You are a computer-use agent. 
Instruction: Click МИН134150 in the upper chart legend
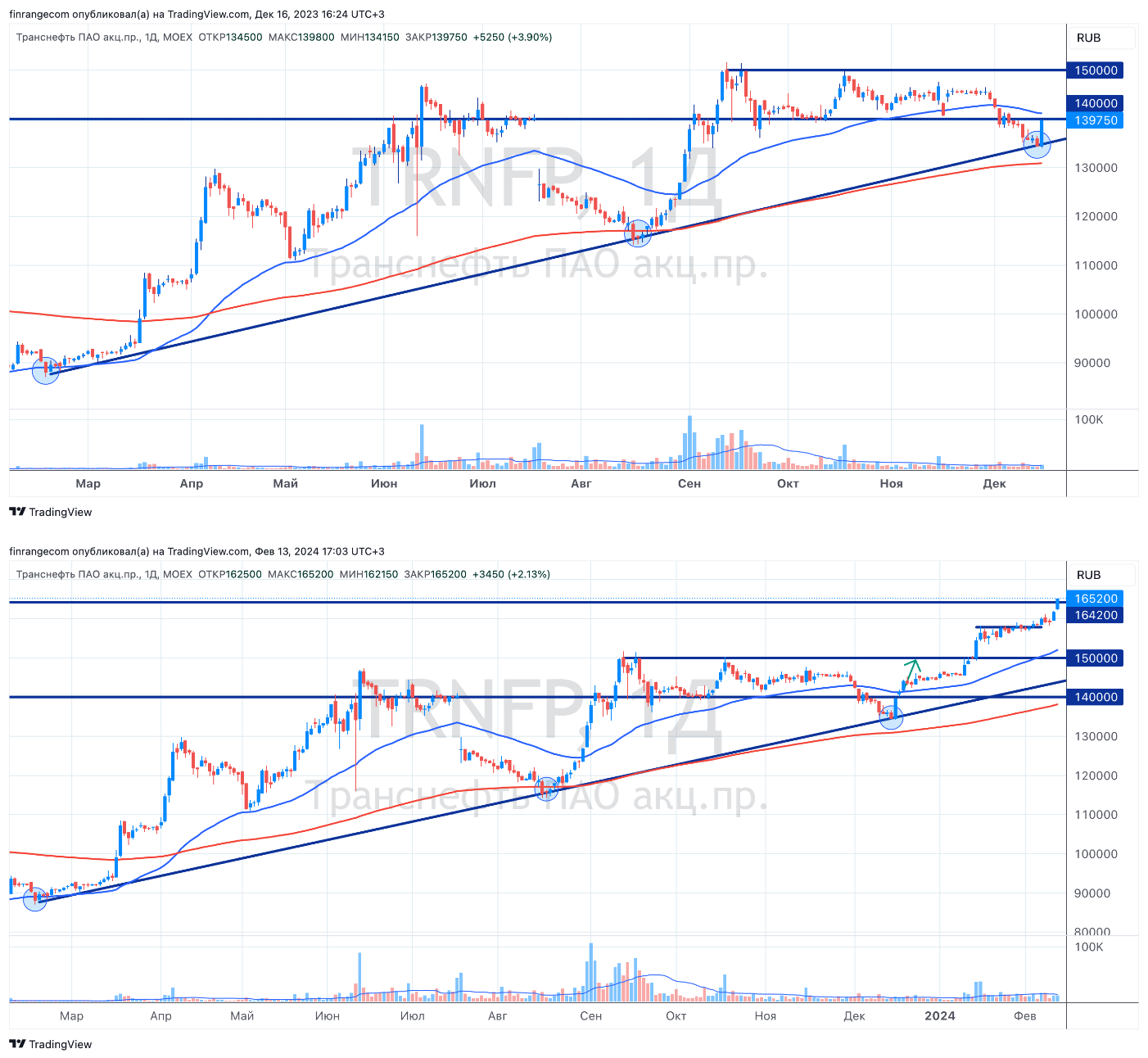point(370,38)
